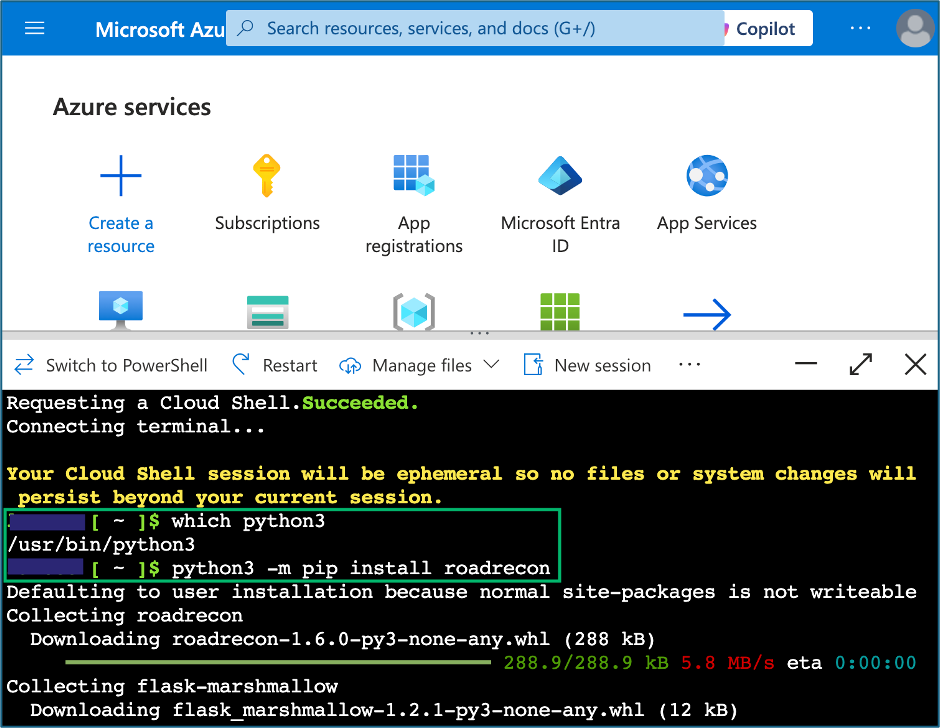940x728 pixels.
Task: Click the App registrations label
Action: 414,234
